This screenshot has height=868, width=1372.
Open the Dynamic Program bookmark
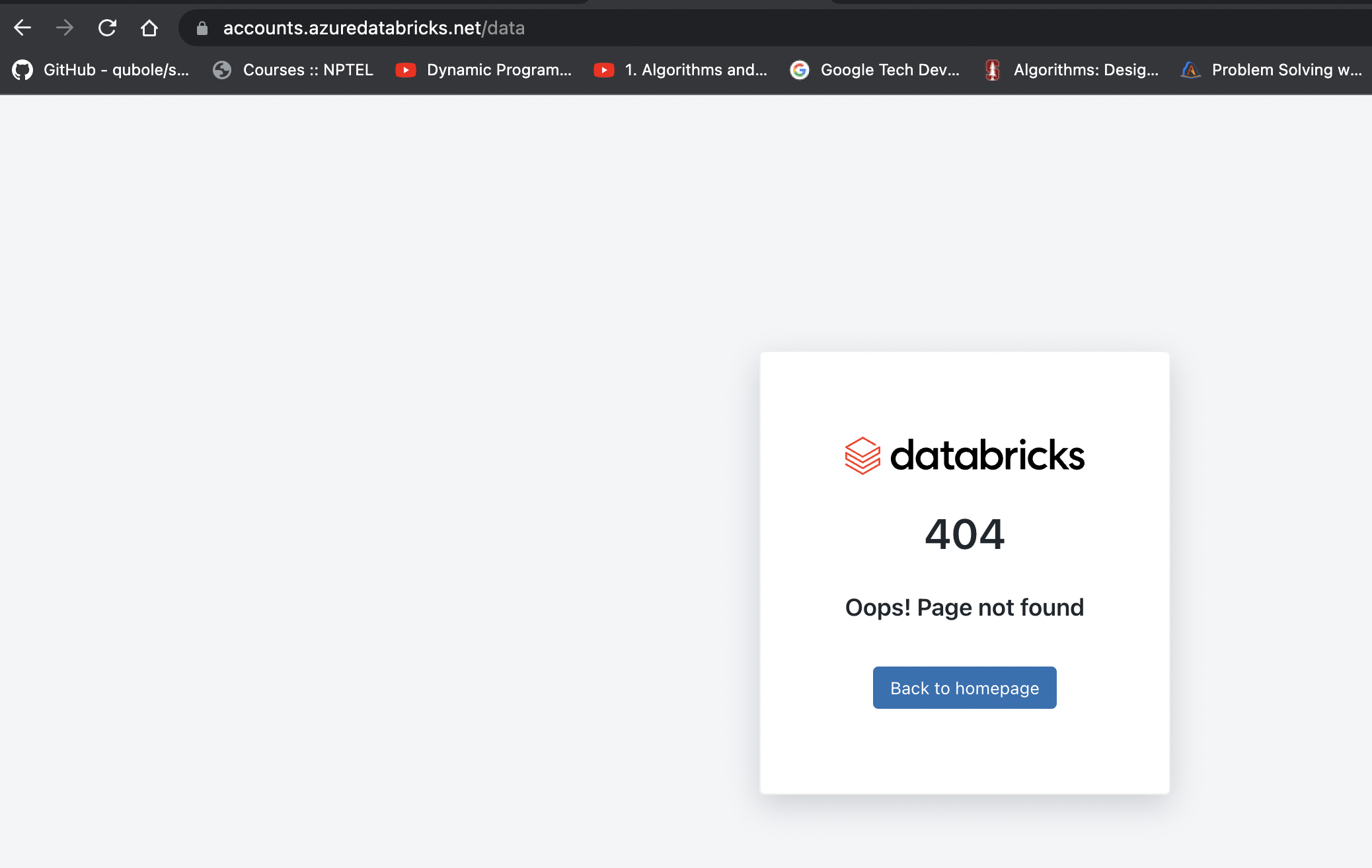(x=499, y=70)
